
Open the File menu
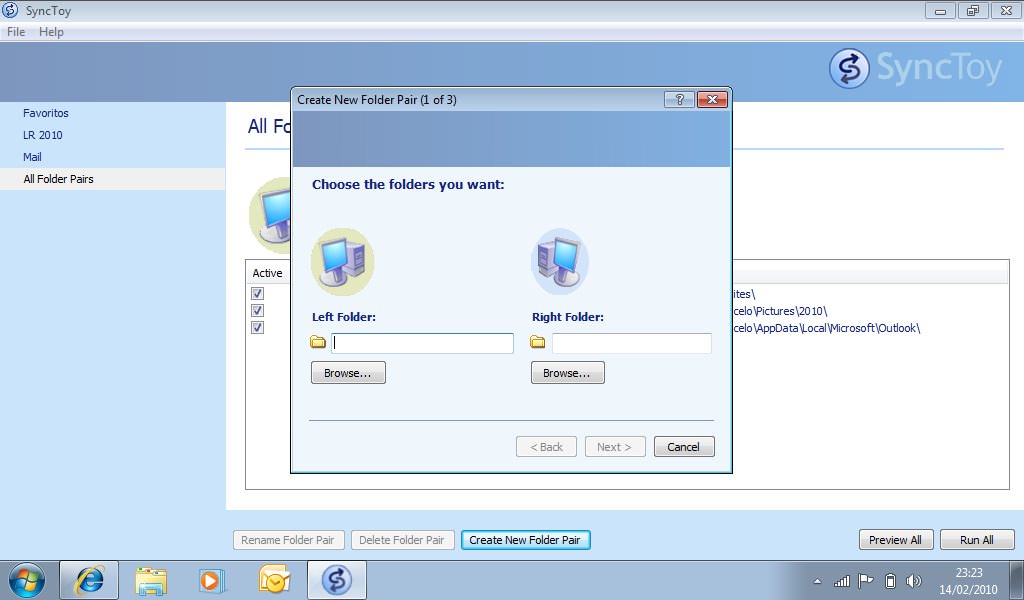[x=16, y=32]
